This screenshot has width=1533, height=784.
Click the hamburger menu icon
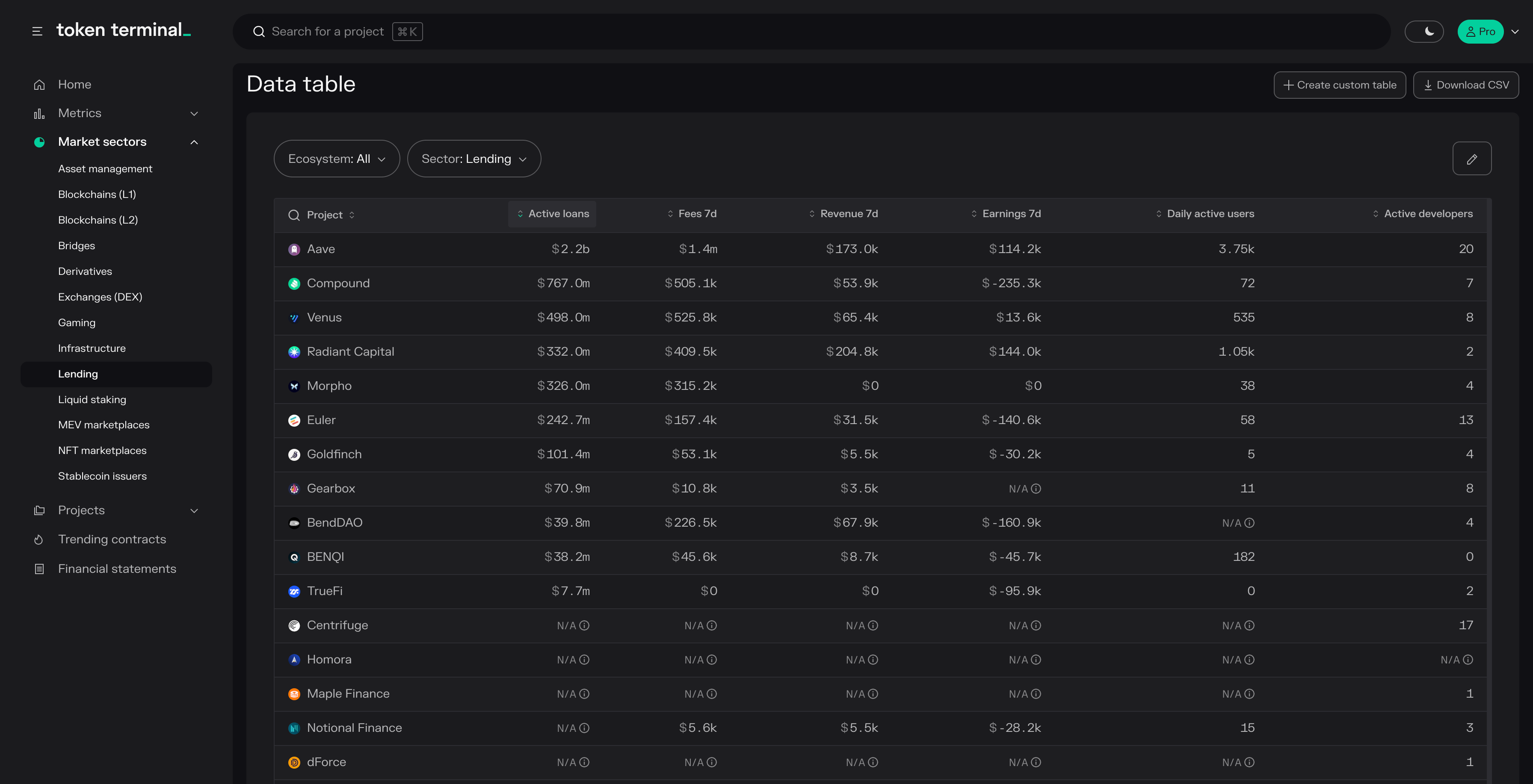tap(37, 32)
